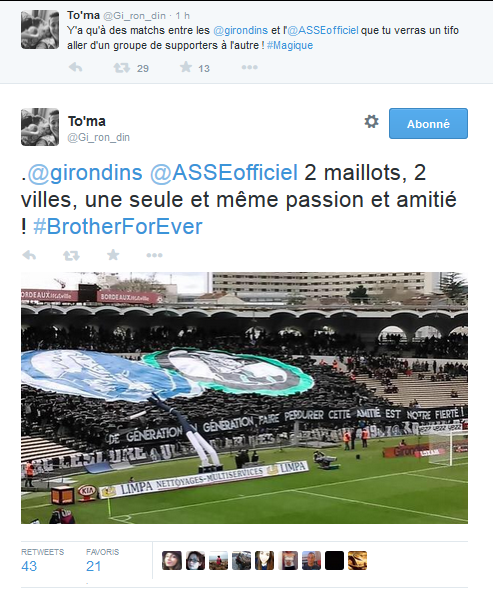Open the stadium tifo photo
The height and width of the screenshot is (592, 493).
[244, 398]
